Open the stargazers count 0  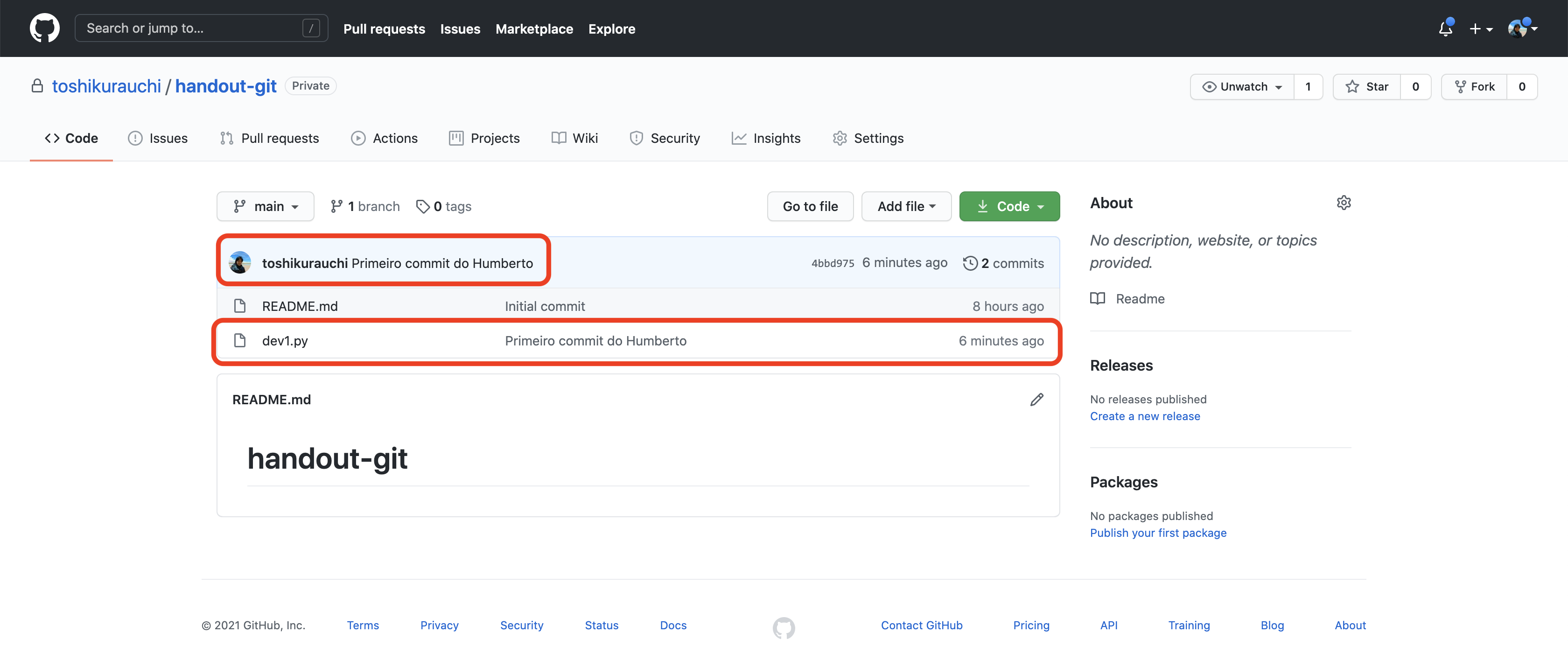click(x=1416, y=86)
